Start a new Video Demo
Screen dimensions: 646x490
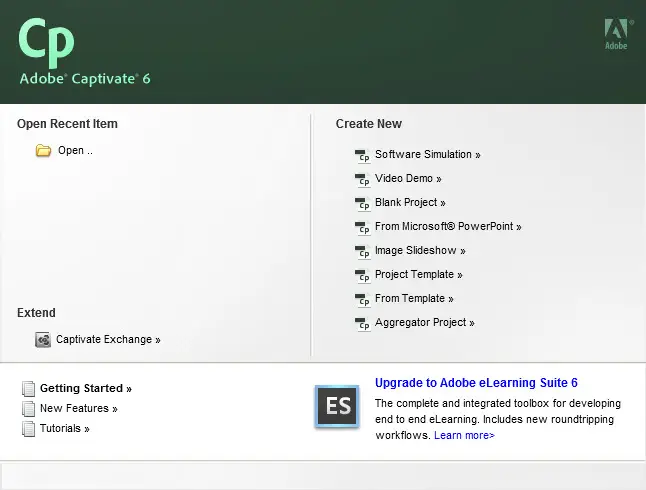click(408, 178)
